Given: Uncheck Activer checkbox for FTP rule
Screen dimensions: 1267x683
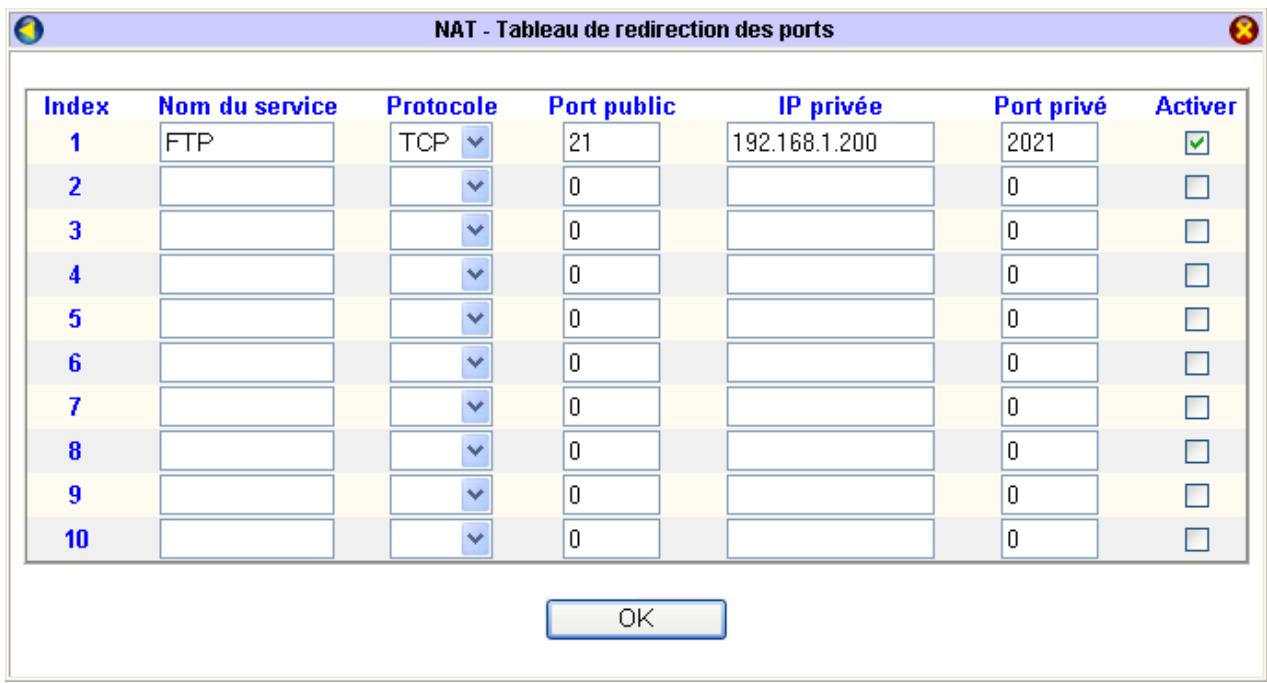Looking at the screenshot, I should tap(1196, 144).
